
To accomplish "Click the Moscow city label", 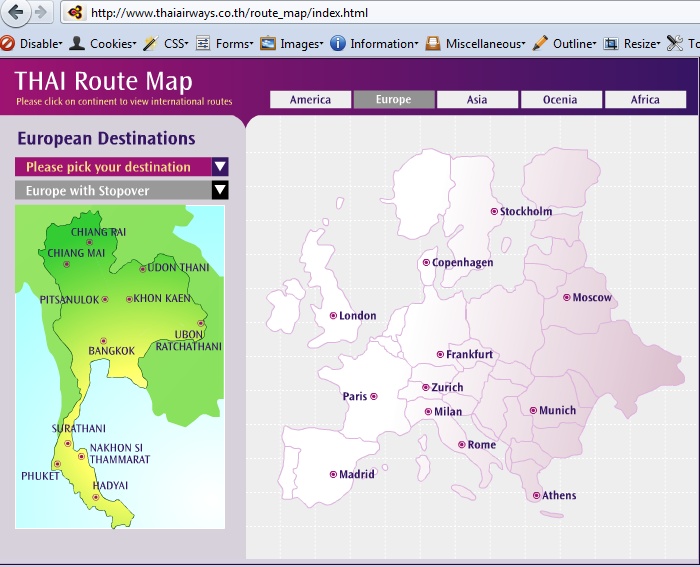I will [x=592, y=297].
